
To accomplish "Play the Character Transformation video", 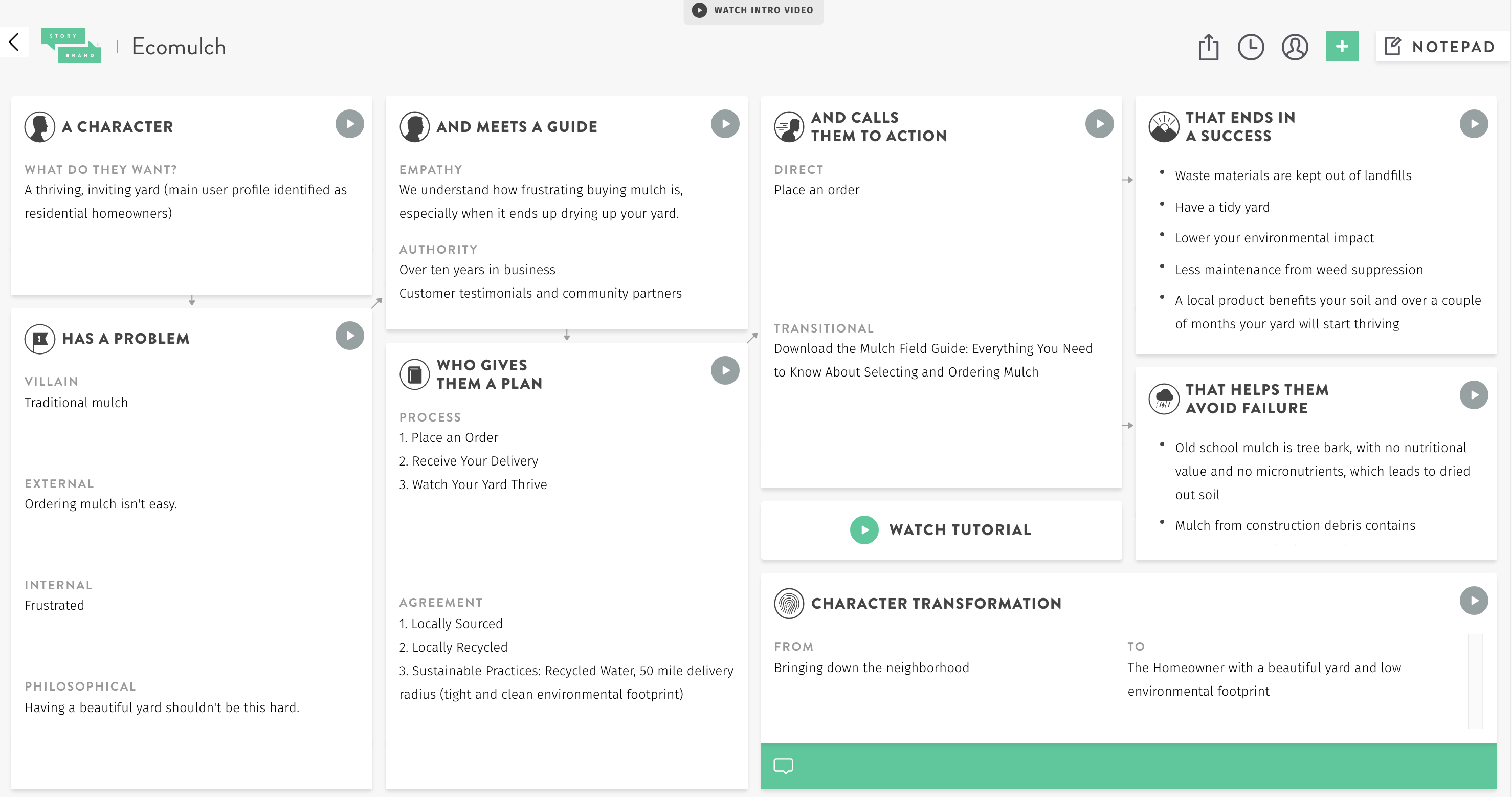I will click(x=1474, y=601).
